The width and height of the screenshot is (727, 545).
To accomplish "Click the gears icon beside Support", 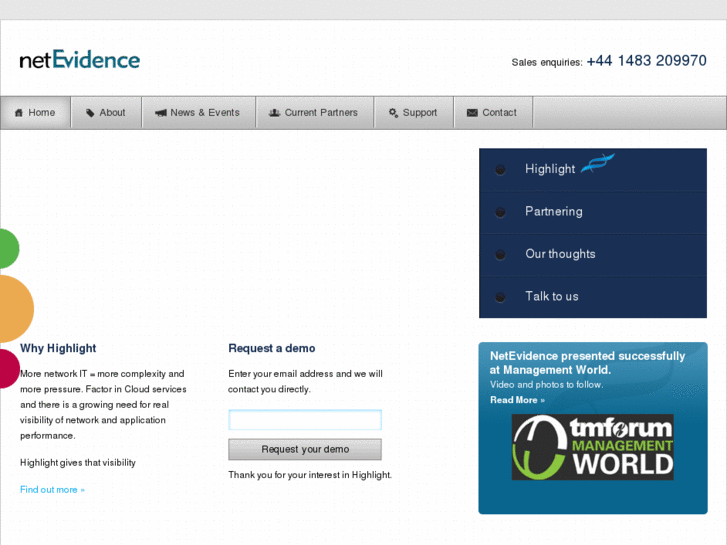I will (393, 113).
